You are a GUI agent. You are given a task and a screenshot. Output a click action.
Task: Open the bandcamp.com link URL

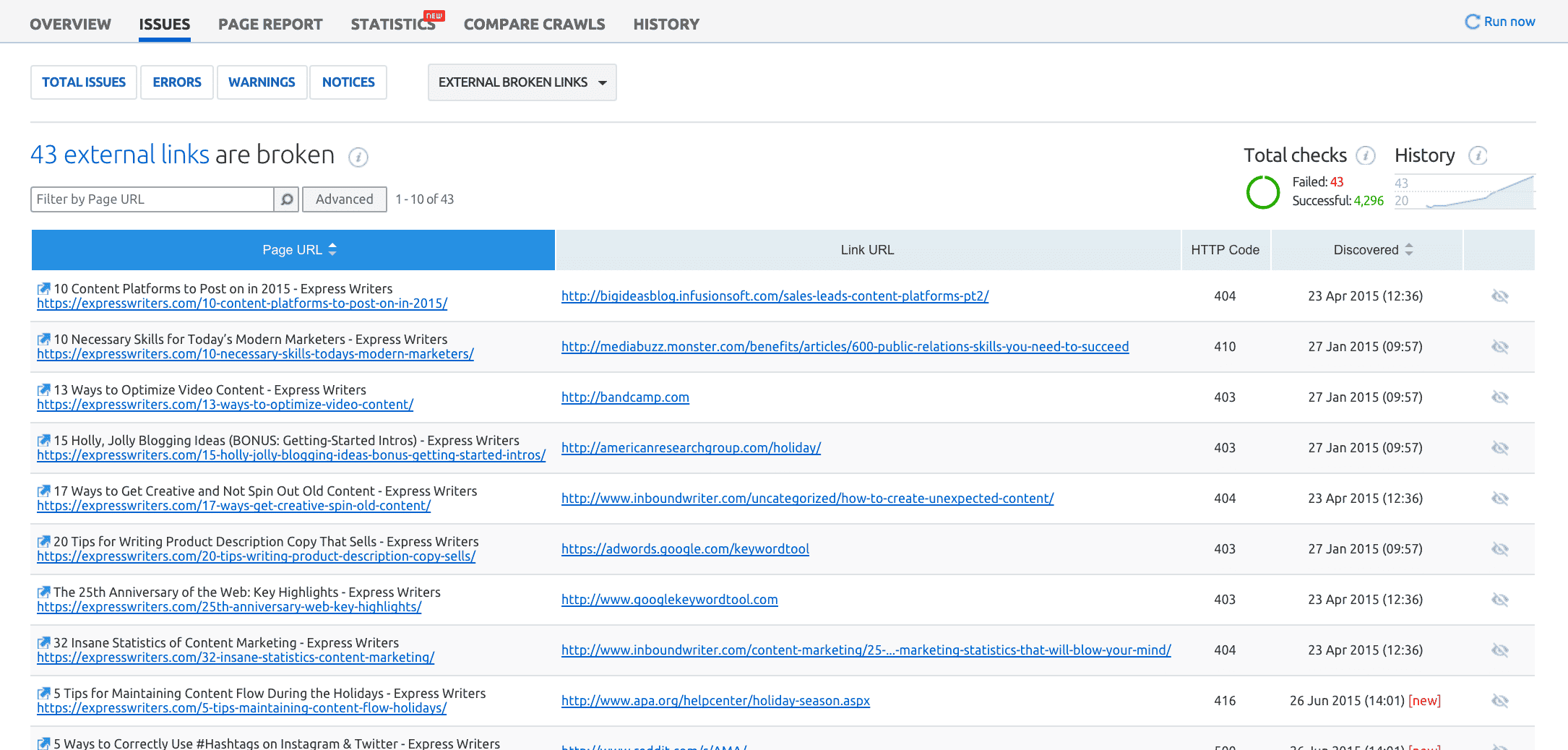(x=625, y=397)
